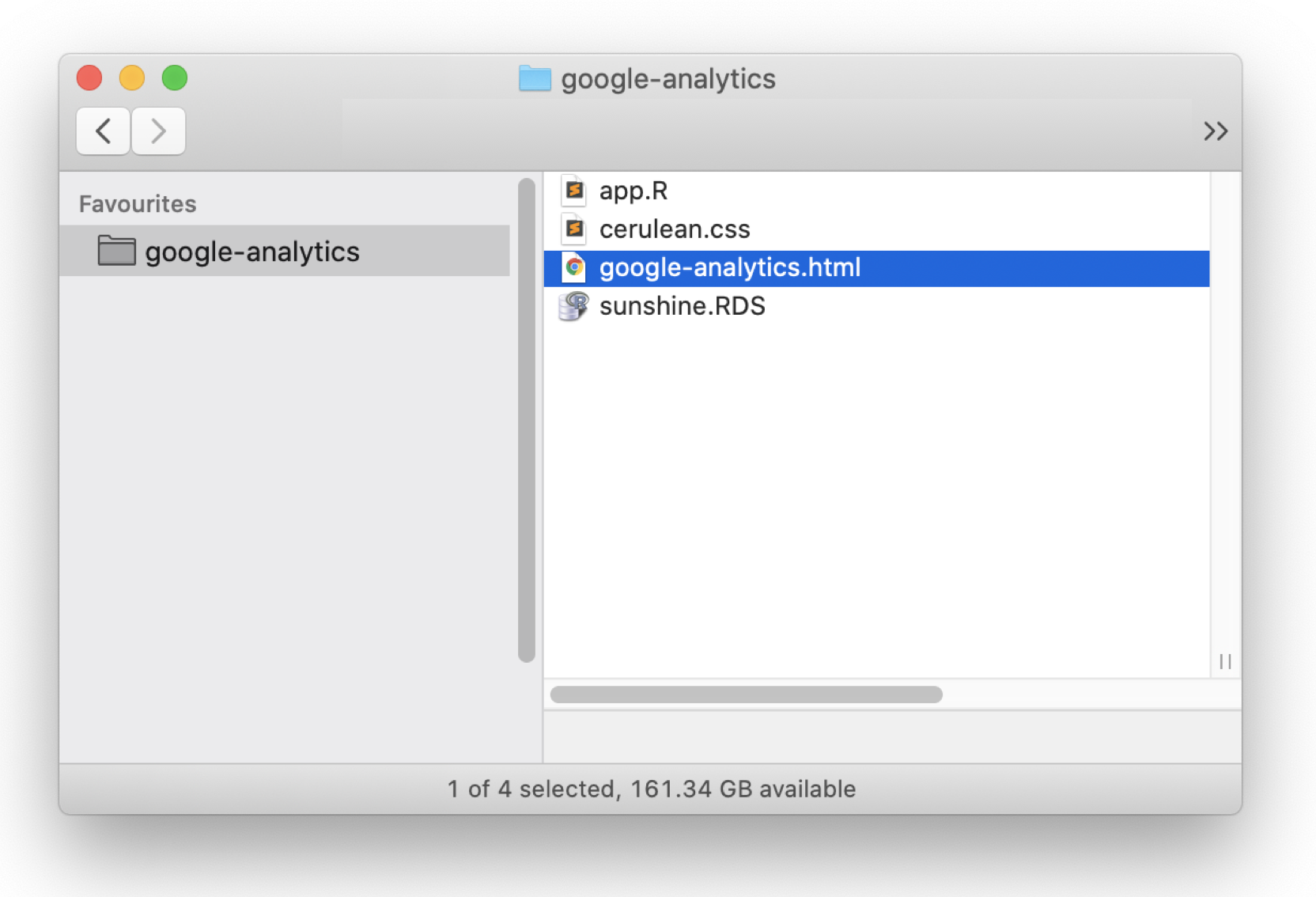Select the app.R file
1316x897 pixels.
coord(633,191)
